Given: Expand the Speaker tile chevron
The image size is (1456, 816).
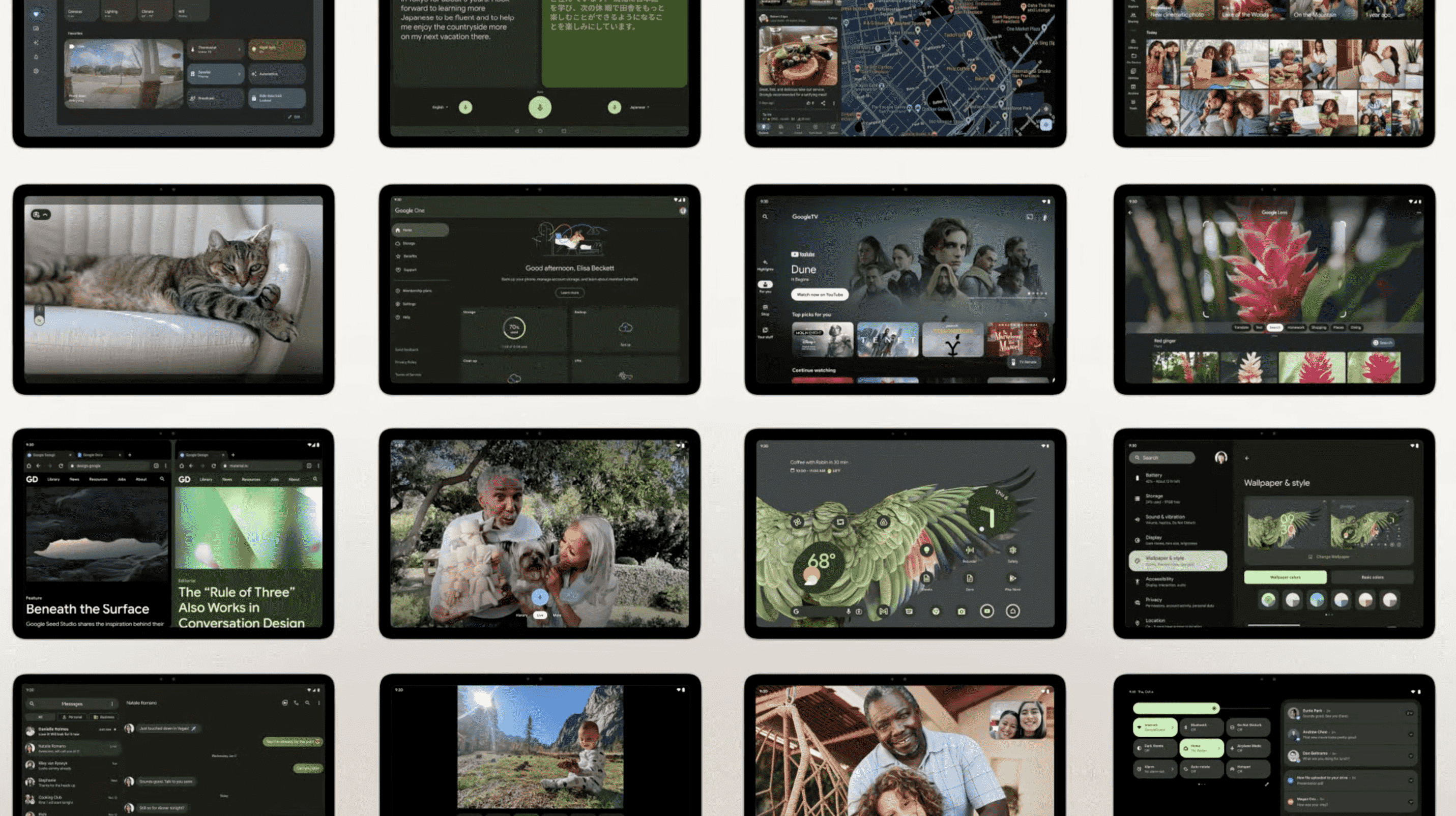Looking at the screenshot, I should (x=239, y=74).
